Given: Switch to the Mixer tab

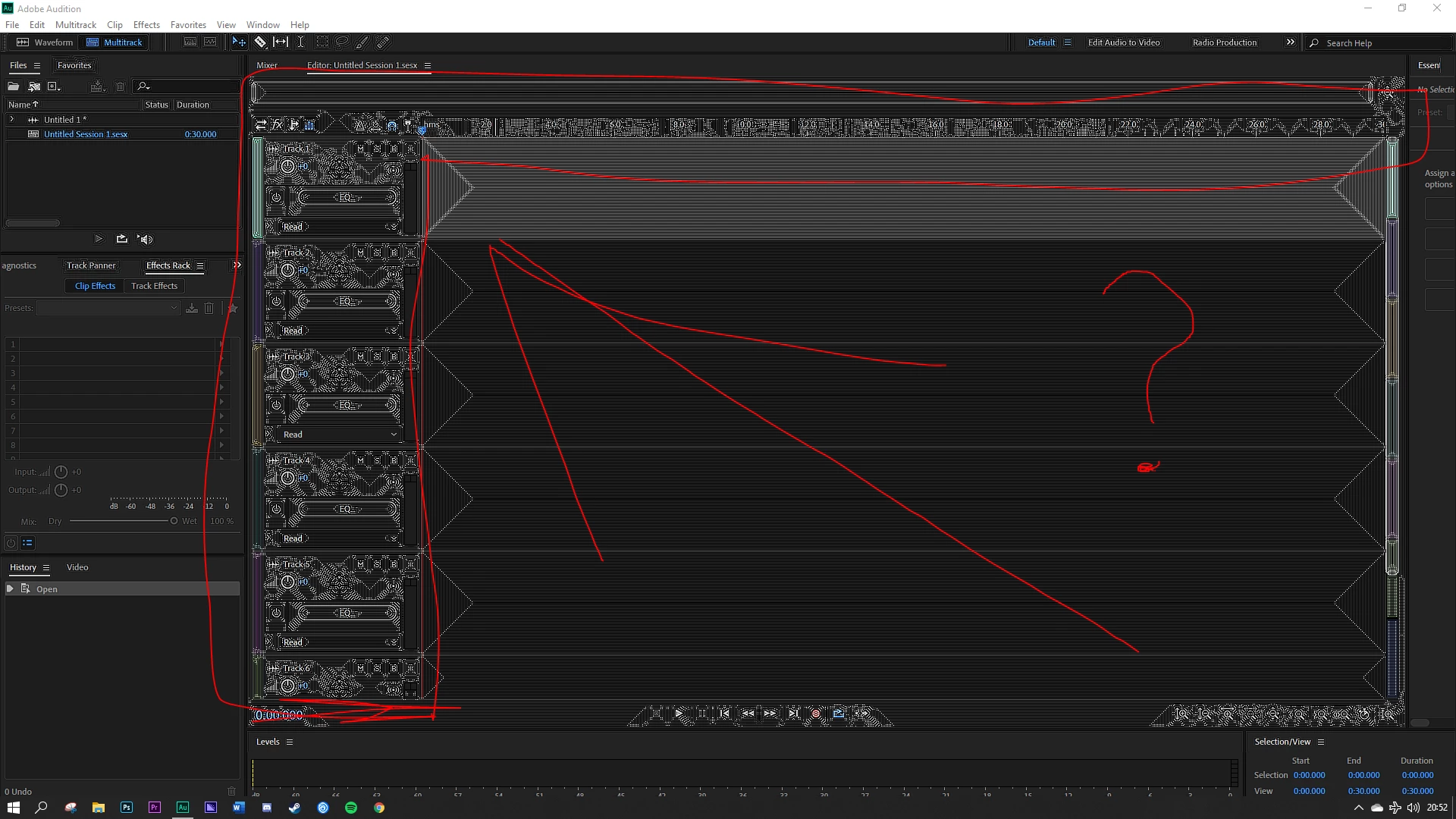Looking at the screenshot, I should point(267,65).
